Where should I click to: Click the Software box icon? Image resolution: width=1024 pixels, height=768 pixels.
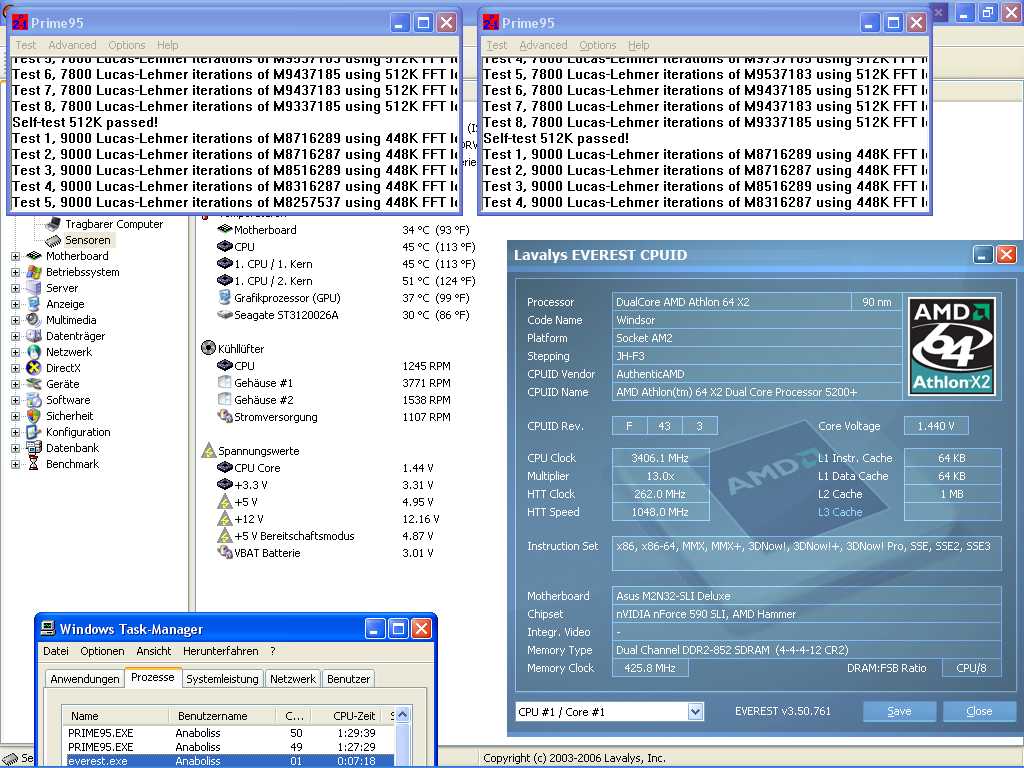coord(34,400)
